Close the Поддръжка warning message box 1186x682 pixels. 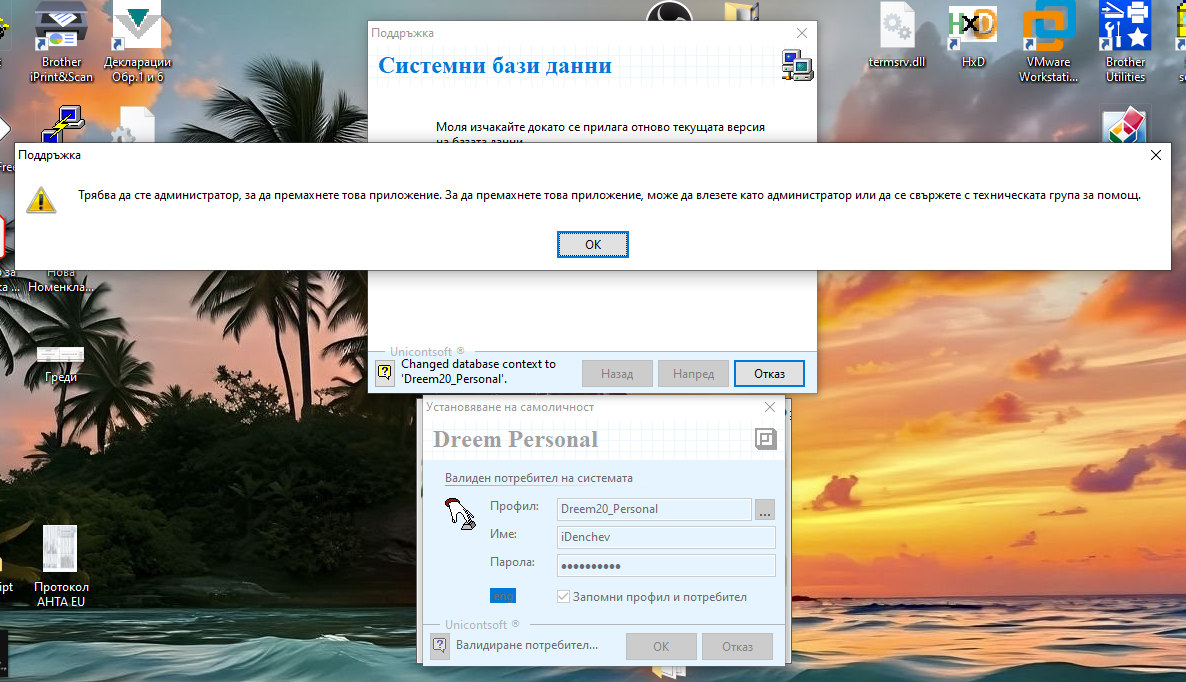point(1155,155)
